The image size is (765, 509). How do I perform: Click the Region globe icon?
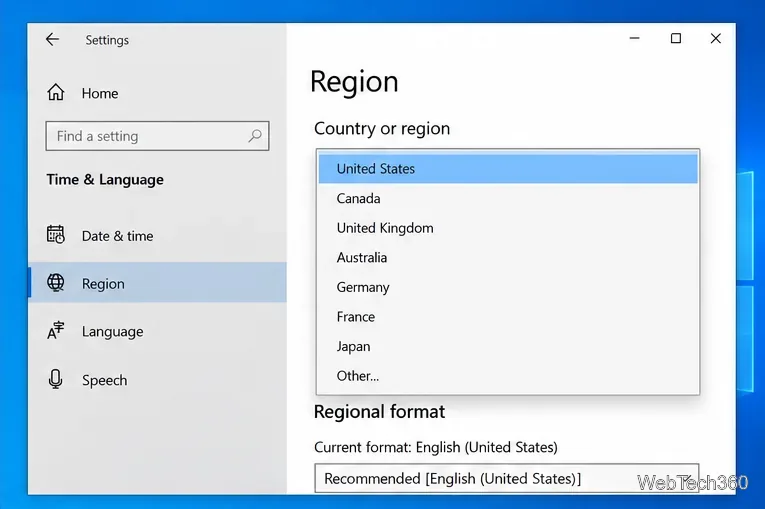(x=56, y=283)
